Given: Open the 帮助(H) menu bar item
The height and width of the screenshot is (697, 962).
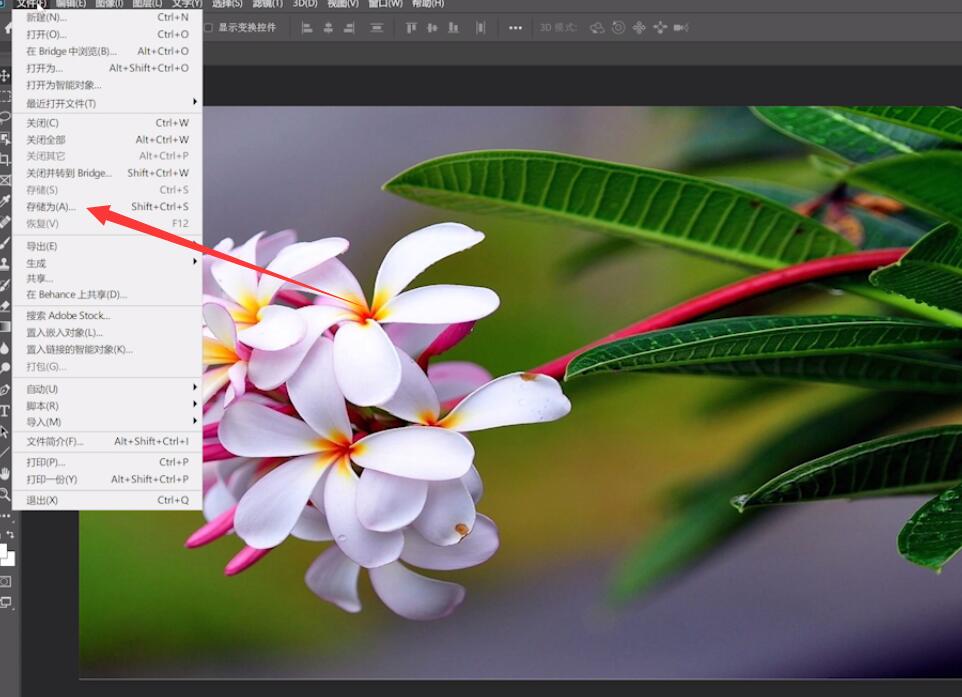Looking at the screenshot, I should coord(428,4).
